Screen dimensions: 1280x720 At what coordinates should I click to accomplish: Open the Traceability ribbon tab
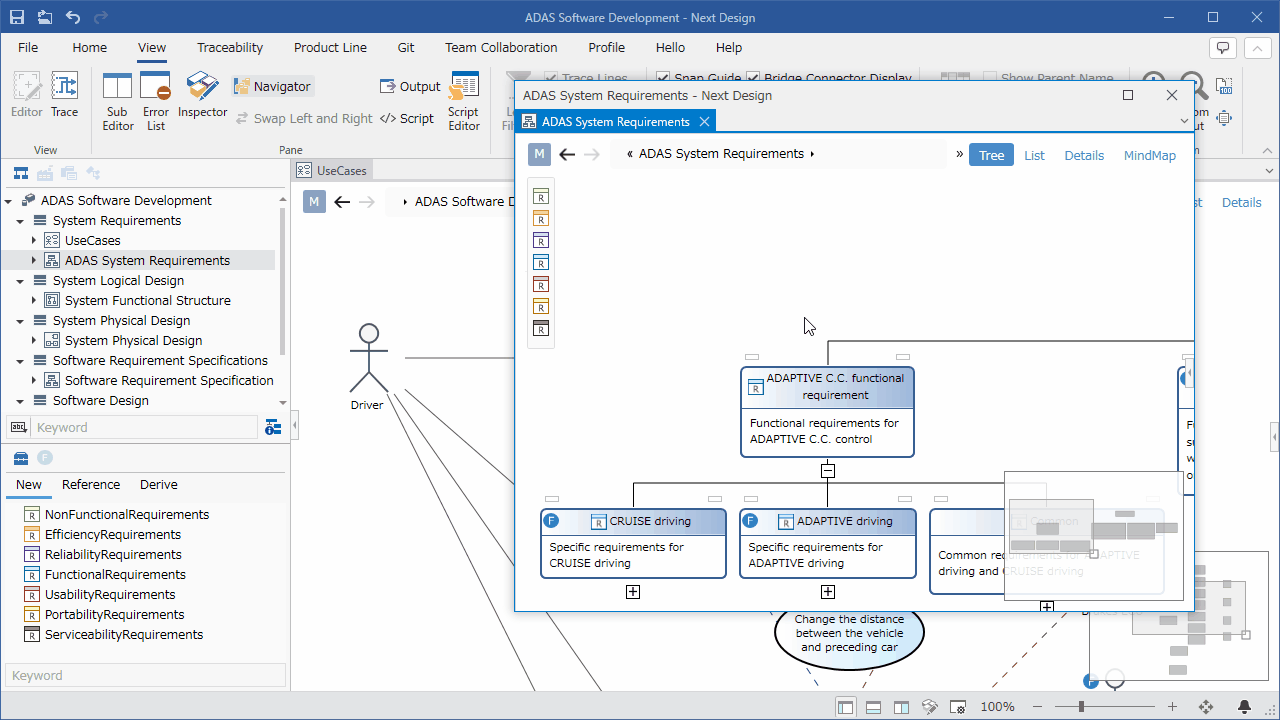tap(230, 47)
